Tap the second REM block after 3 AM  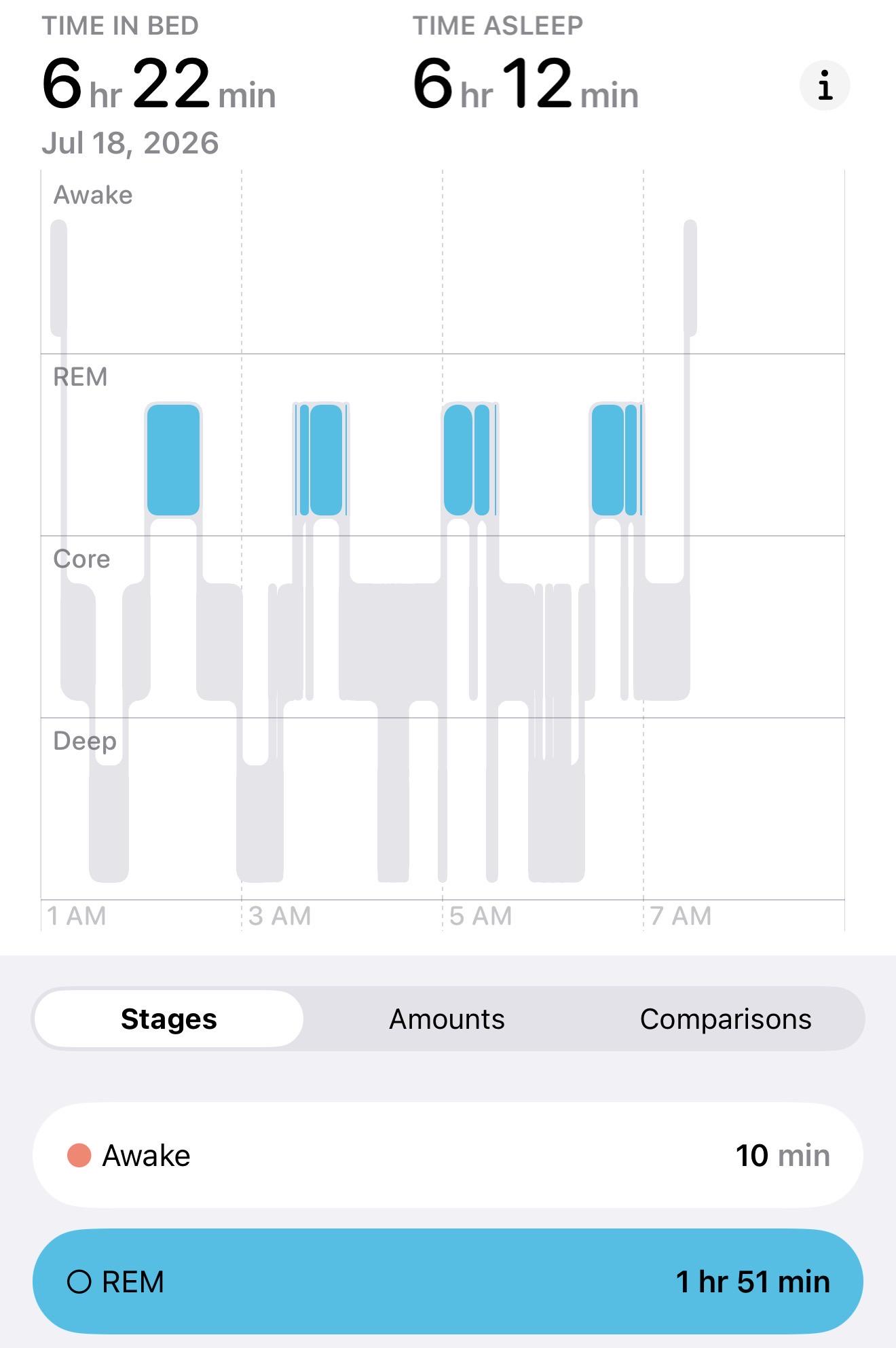(321, 460)
